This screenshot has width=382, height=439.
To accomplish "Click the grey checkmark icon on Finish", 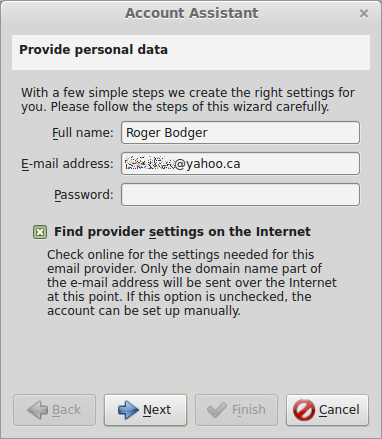I will pyautogui.click(x=217, y=410).
